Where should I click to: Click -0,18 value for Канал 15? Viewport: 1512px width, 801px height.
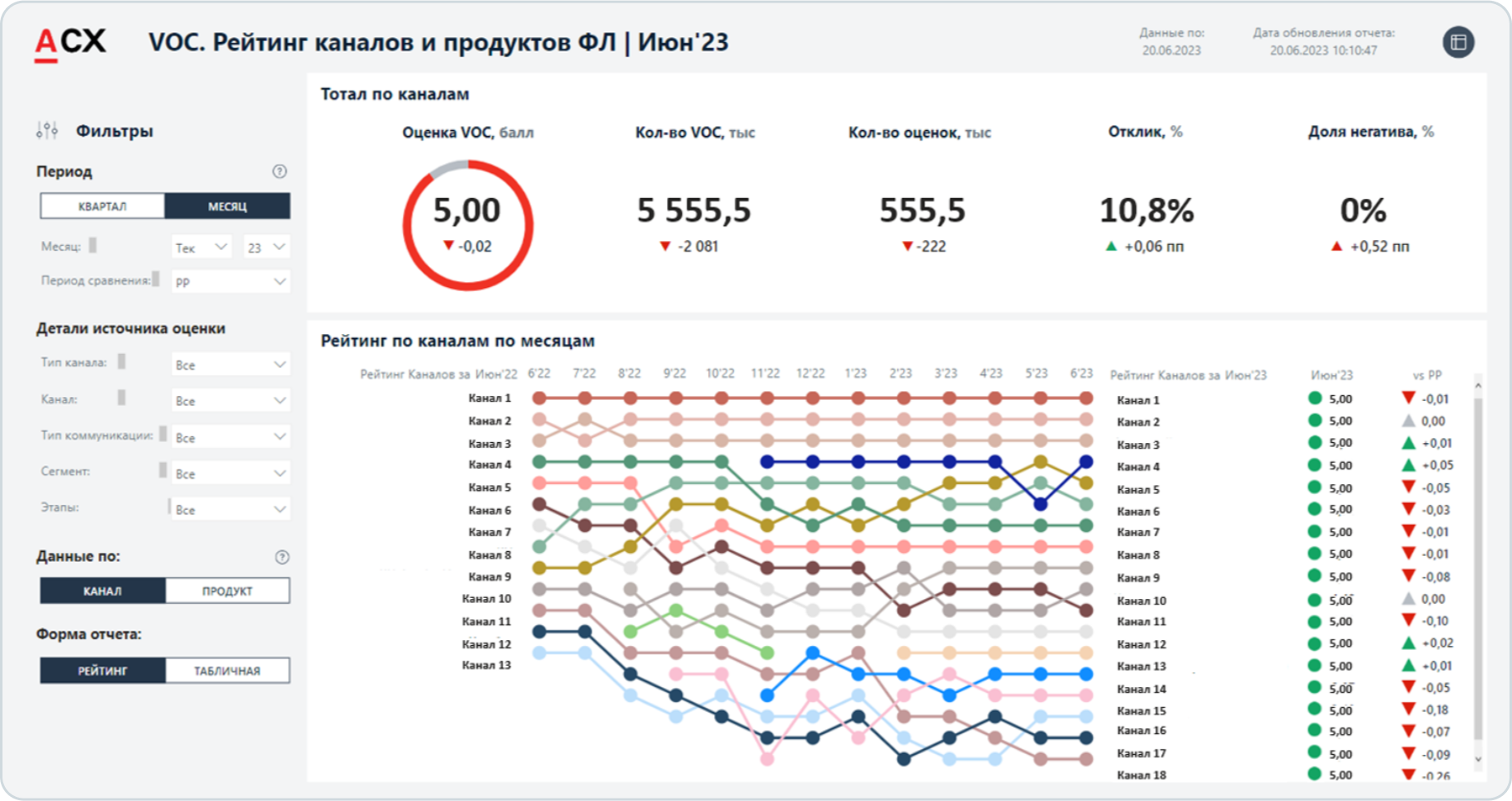coord(1436,709)
